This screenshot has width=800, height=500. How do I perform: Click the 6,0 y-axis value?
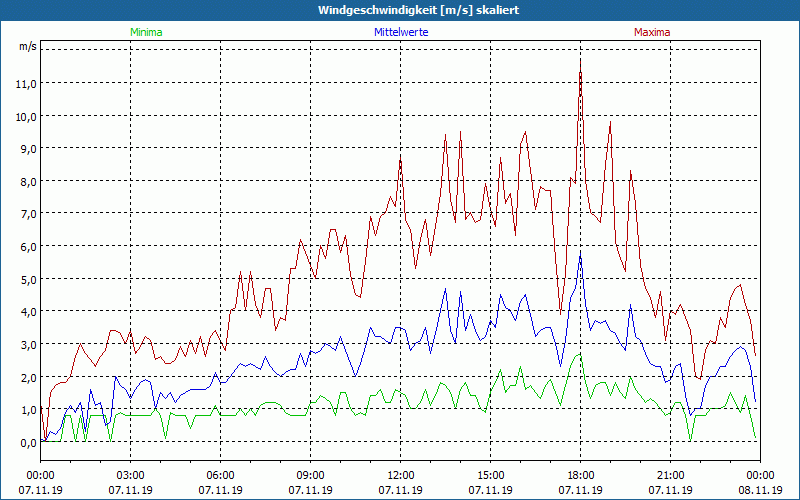(29, 247)
